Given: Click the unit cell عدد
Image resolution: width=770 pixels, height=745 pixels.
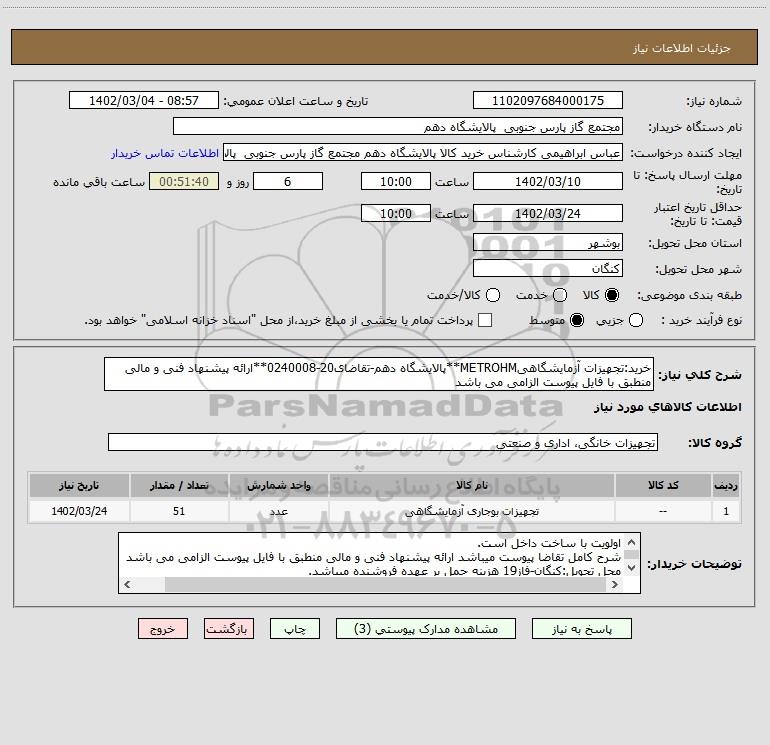Looking at the screenshot, I should tap(278, 511).
